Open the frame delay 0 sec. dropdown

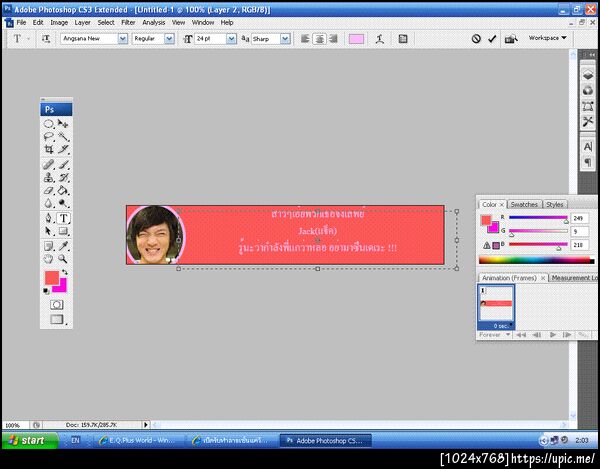[x=502, y=326]
